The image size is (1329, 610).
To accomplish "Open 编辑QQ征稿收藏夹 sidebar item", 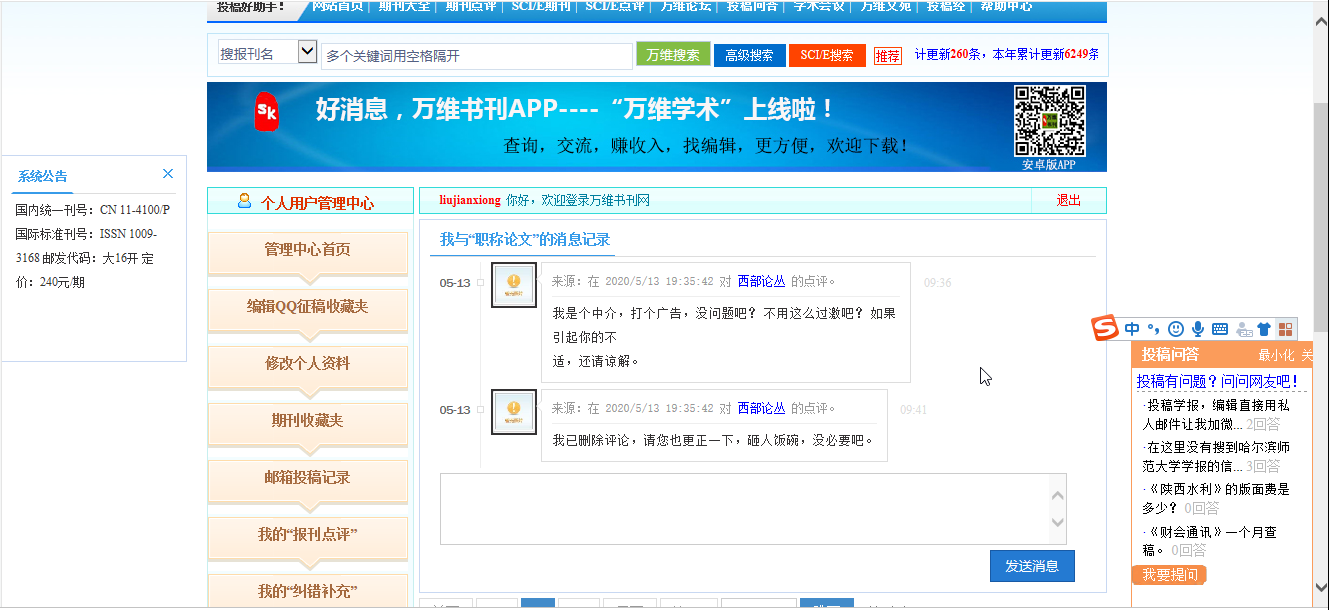I will pos(307,307).
